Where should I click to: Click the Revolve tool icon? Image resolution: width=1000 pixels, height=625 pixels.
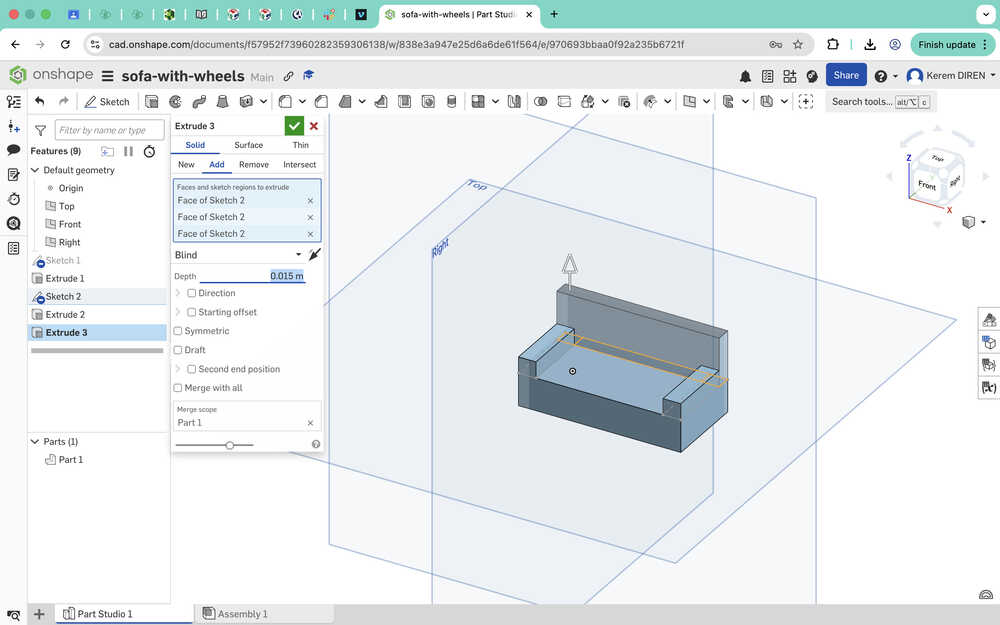(x=175, y=101)
